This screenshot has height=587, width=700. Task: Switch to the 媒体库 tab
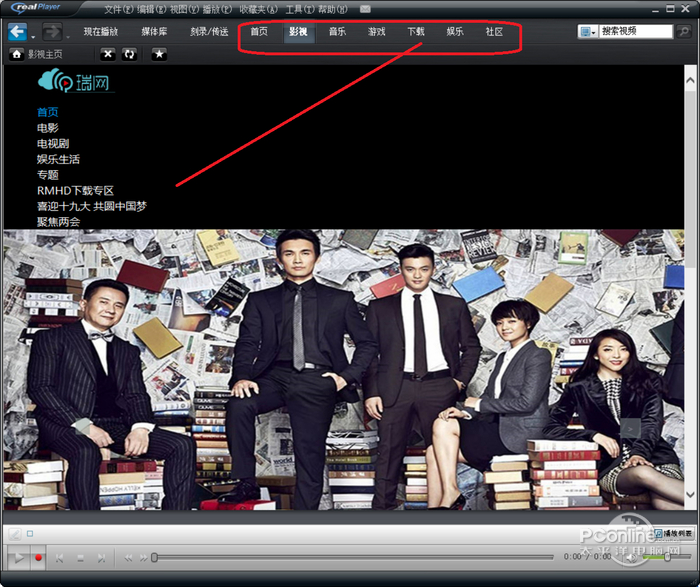154,32
